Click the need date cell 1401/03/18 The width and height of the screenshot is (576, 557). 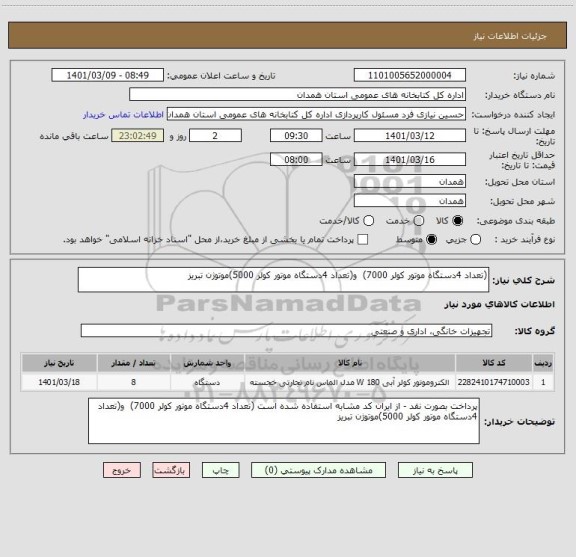click(59, 382)
